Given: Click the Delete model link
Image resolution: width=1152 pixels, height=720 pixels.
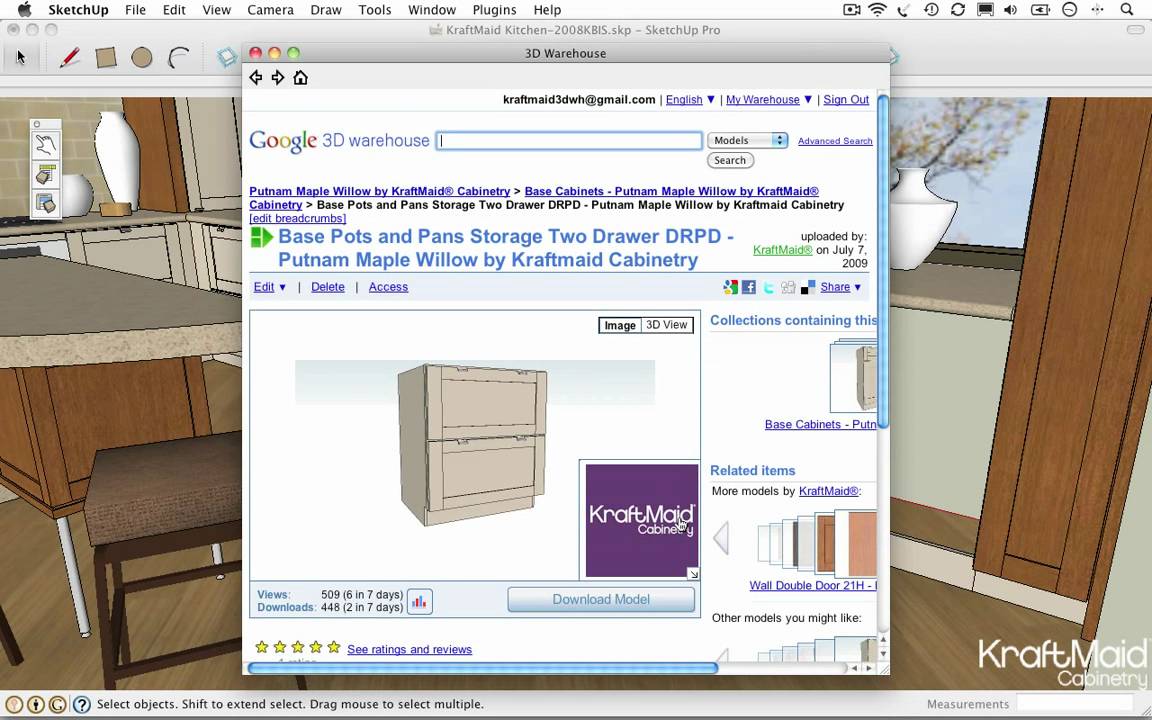Looking at the screenshot, I should [x=328, y=287].
